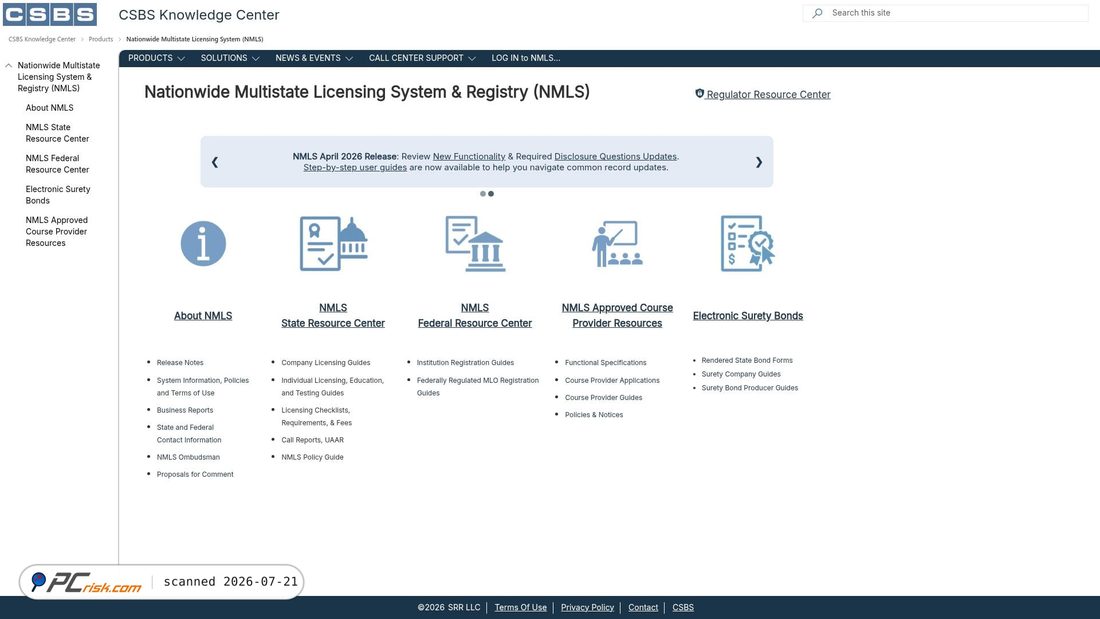Open Terms Of Use in the footer
This screenshot has height=619, width=1100.
[x=521, y=608]
